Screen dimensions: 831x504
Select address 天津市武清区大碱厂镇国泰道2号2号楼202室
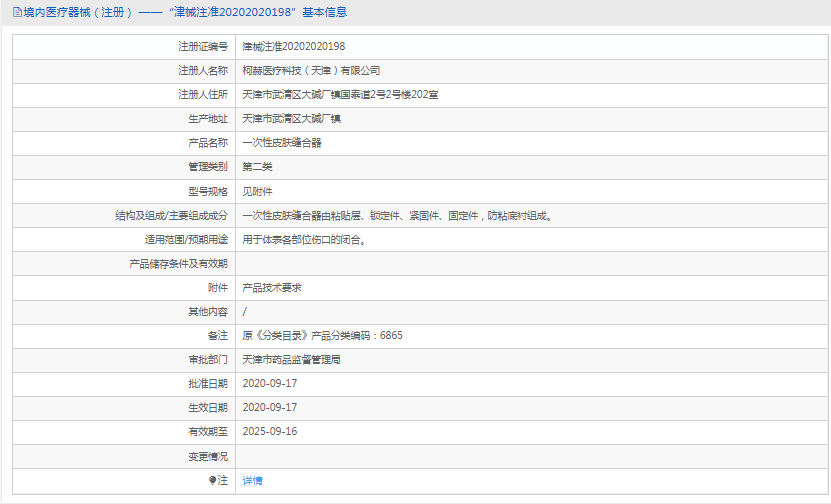[340, 95]
